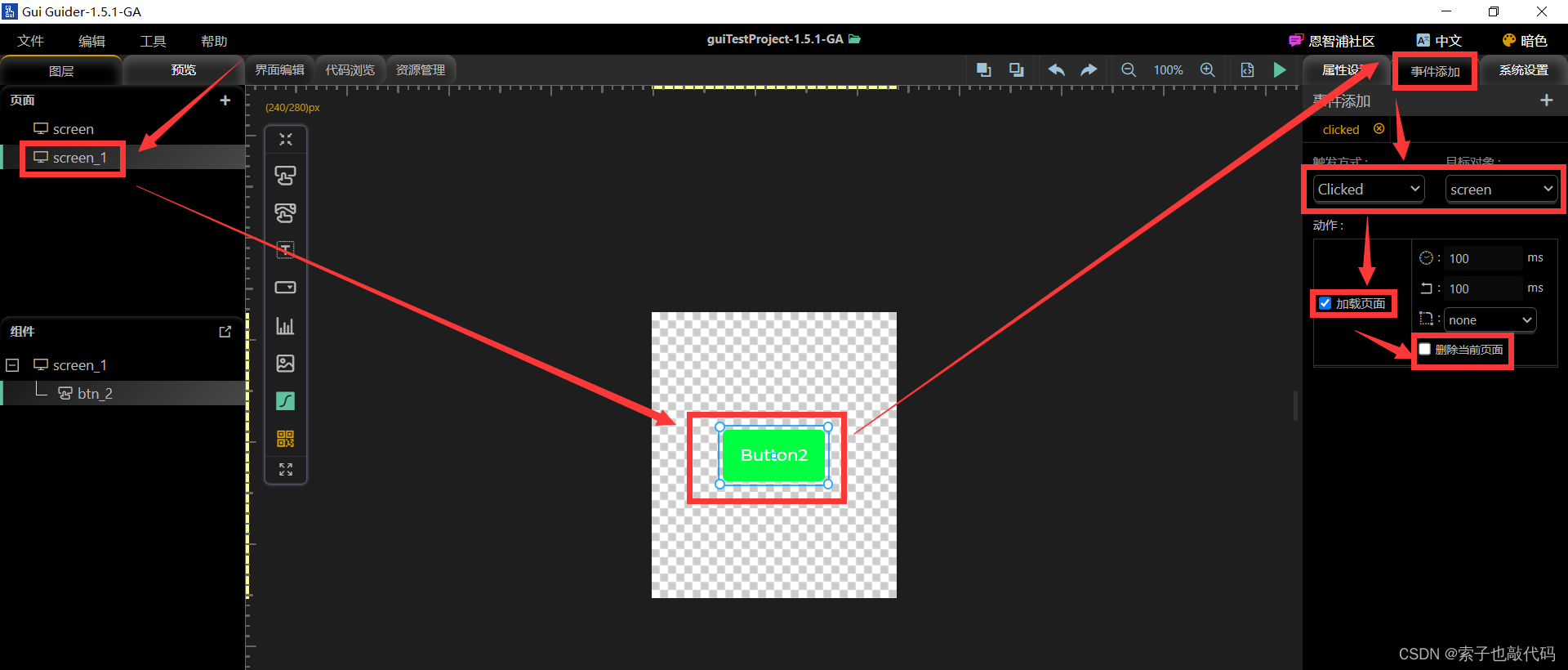Select the Dropdown list widget tool
Image resolution: width=1568 pixels, height=670 pixels.
(x=286, y=288)
